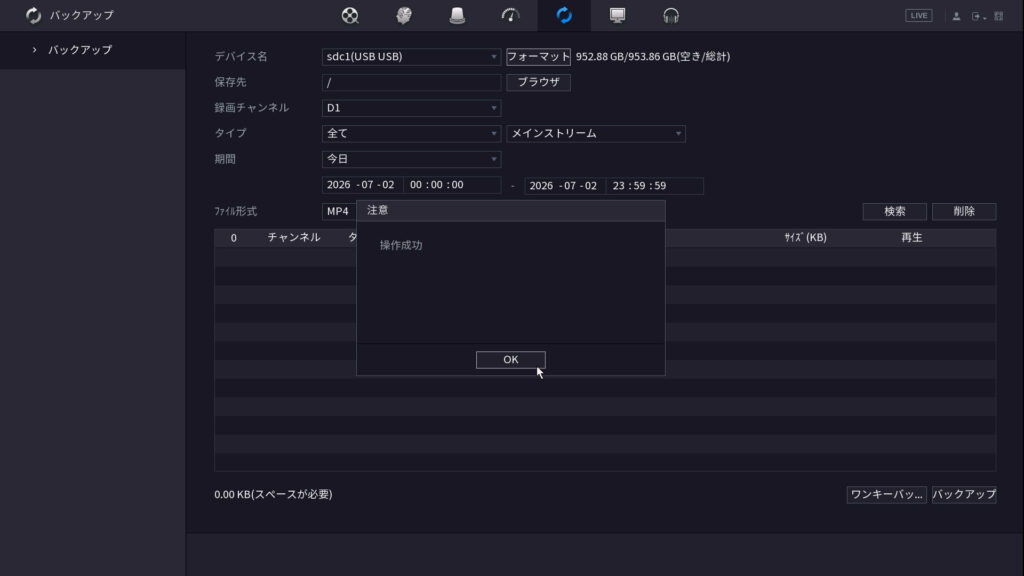Click the 再生 column header
Image resolution: width=1024 pixels, height=576 pixels.
coord(912,238)
